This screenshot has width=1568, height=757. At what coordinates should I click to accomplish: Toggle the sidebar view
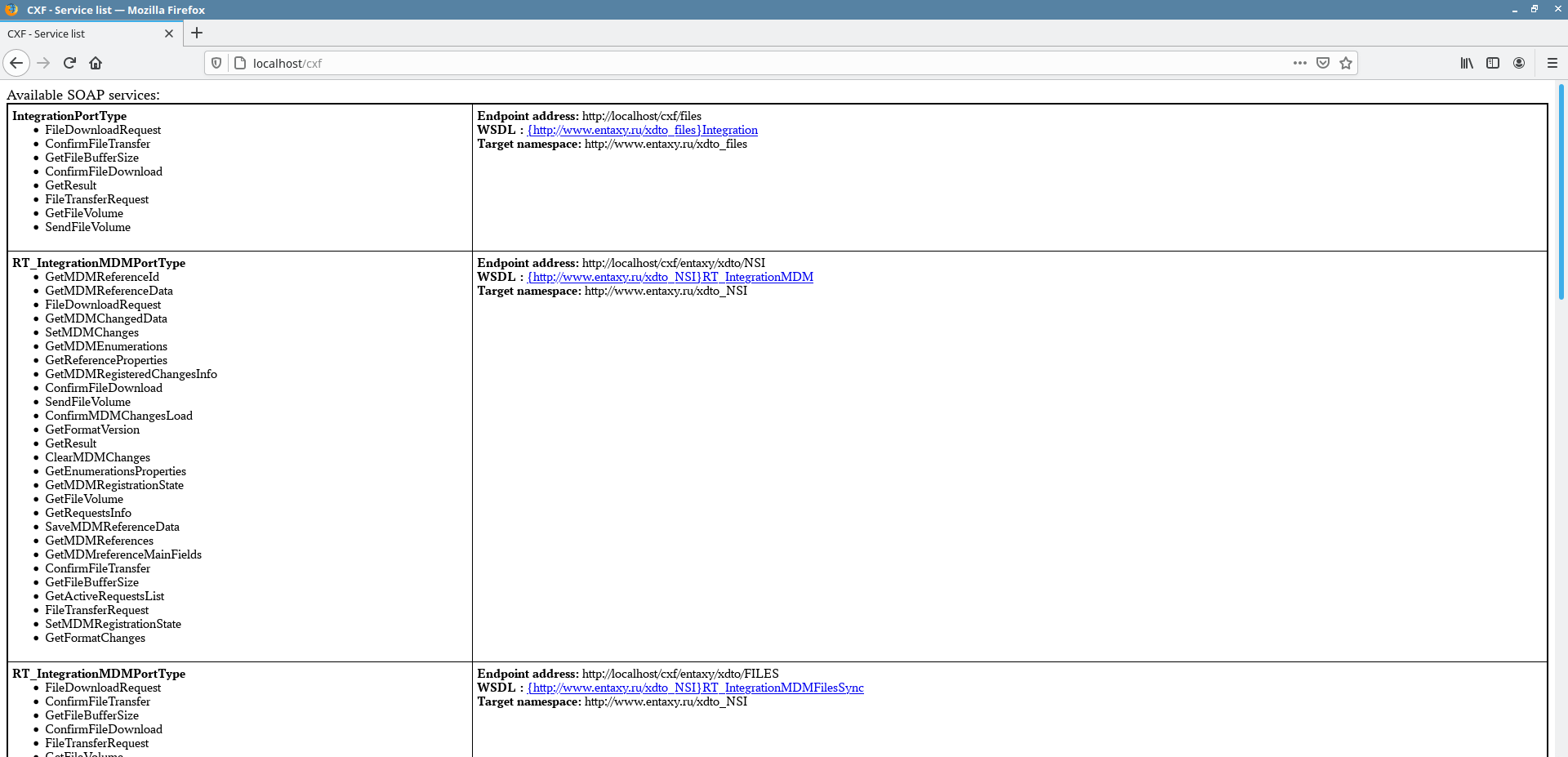click(1493, 63)
